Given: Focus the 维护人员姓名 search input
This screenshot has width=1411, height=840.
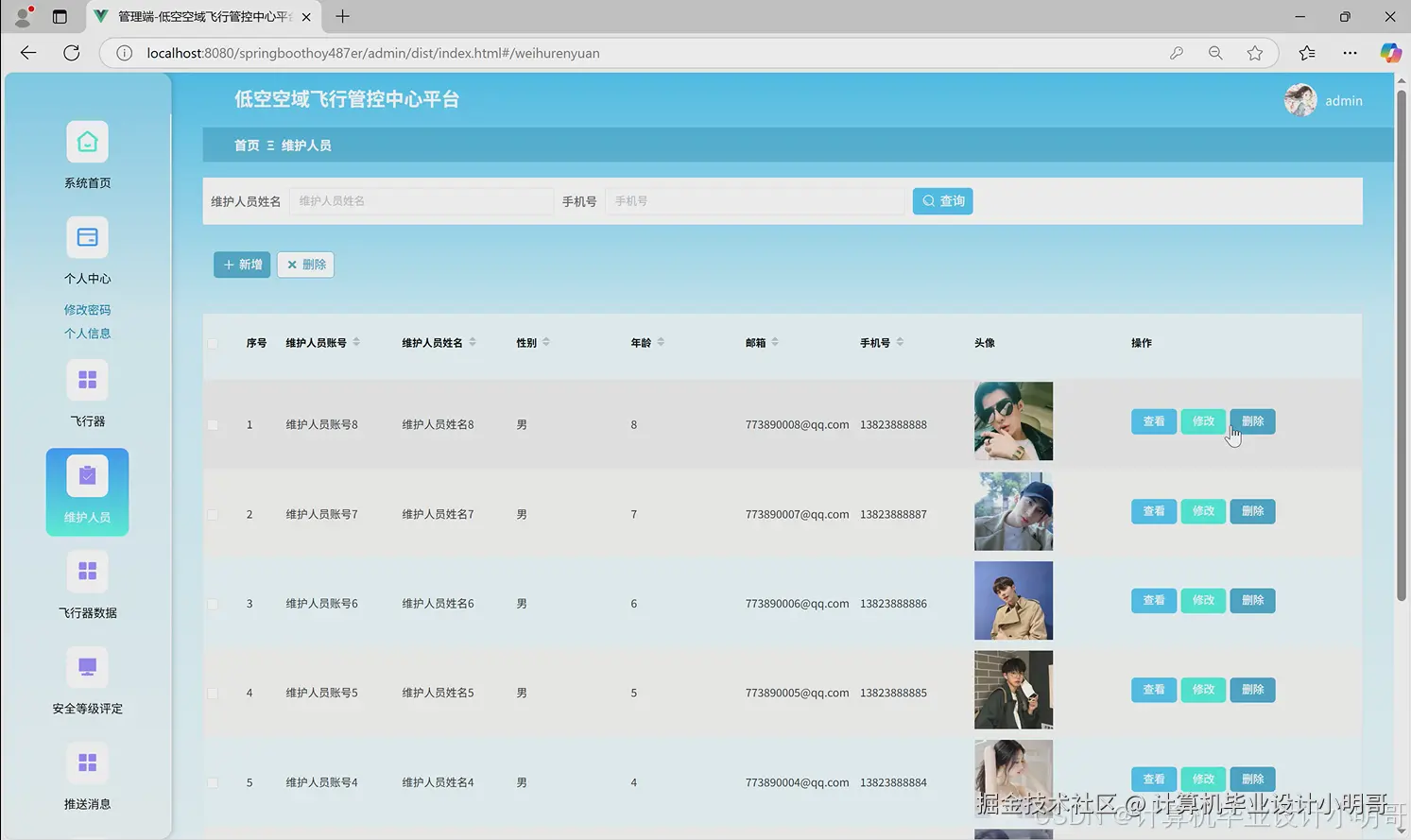Looking at the screenshot, I should click(x=421, y=201).
